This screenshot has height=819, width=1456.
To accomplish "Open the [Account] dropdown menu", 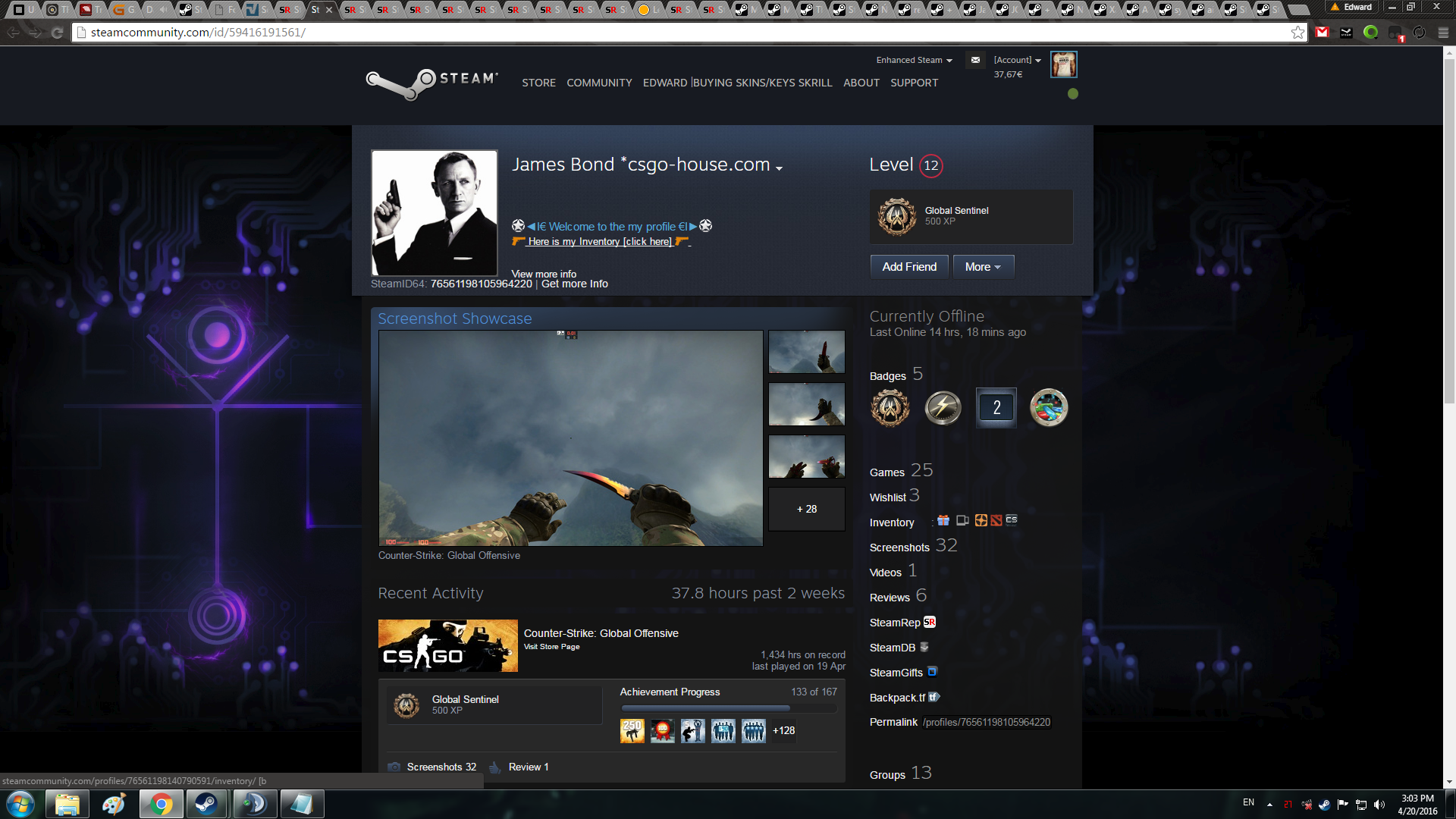I will (x=1017, y=60).
